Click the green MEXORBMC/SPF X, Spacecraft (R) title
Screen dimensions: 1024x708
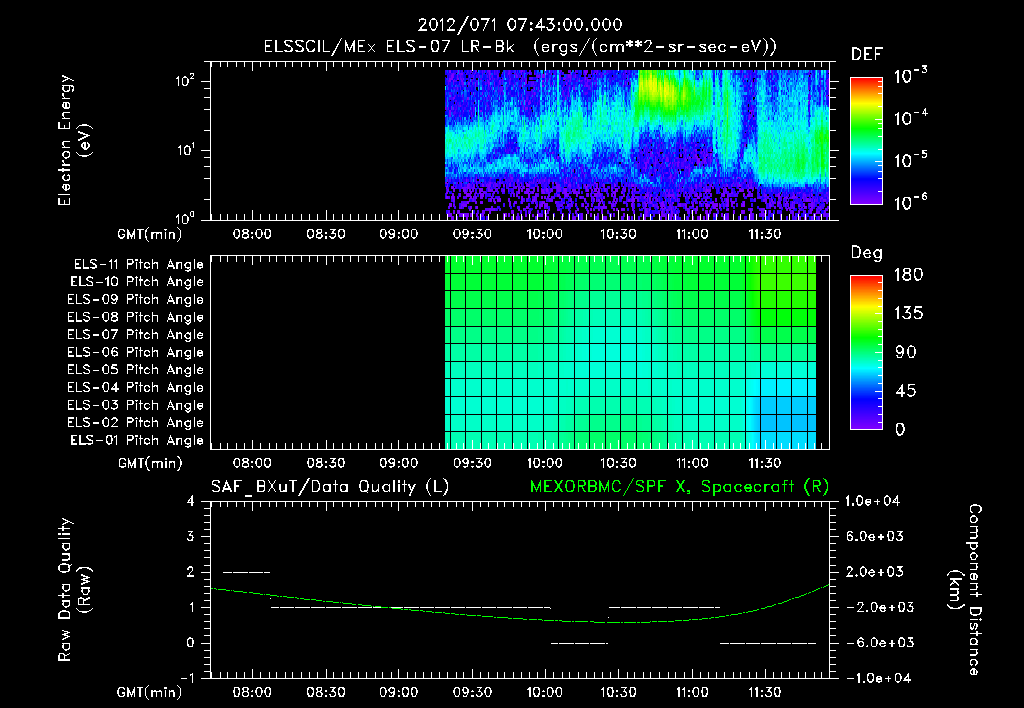coord(679,487)
